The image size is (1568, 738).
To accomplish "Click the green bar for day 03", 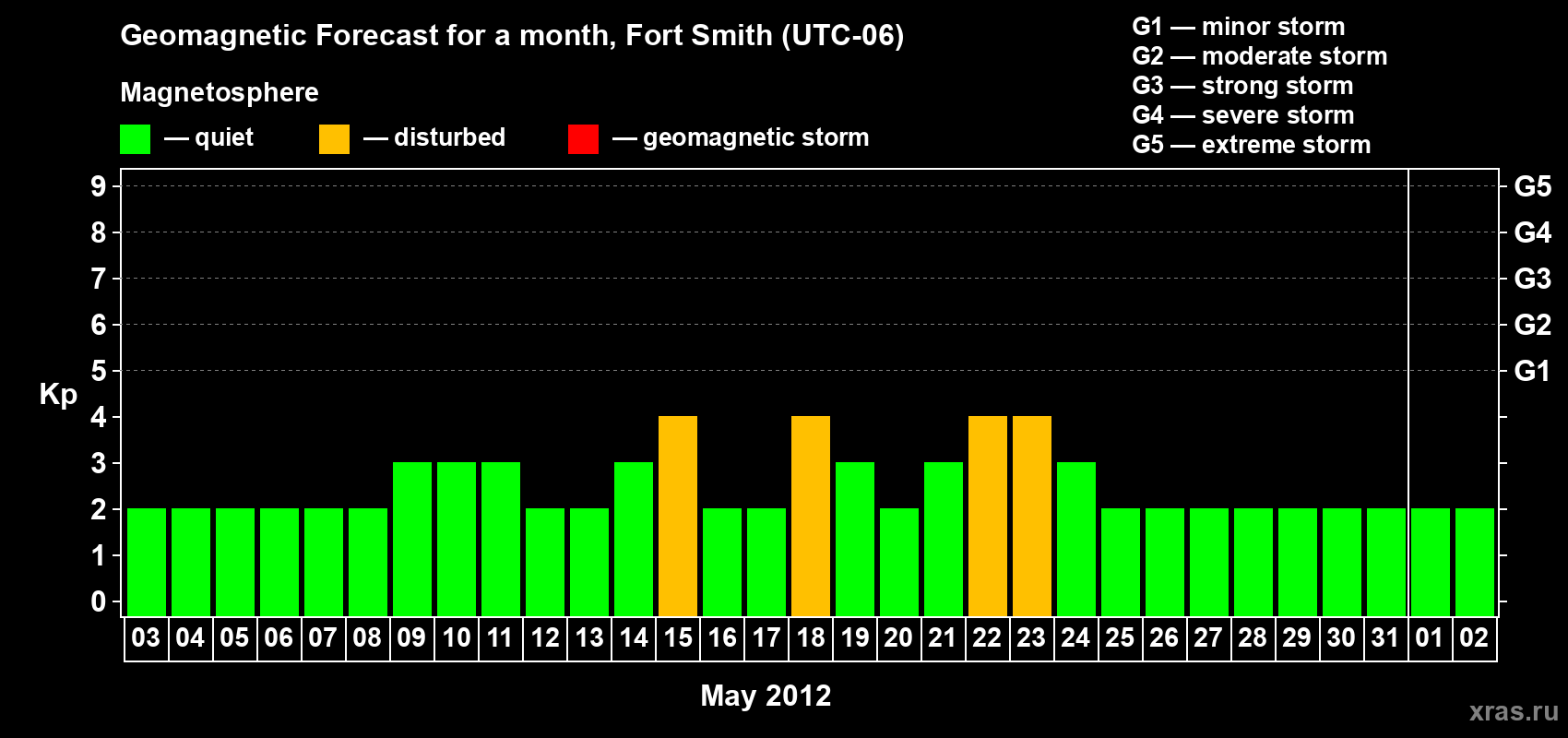I will pyautogui.click(x=147, y=562).
